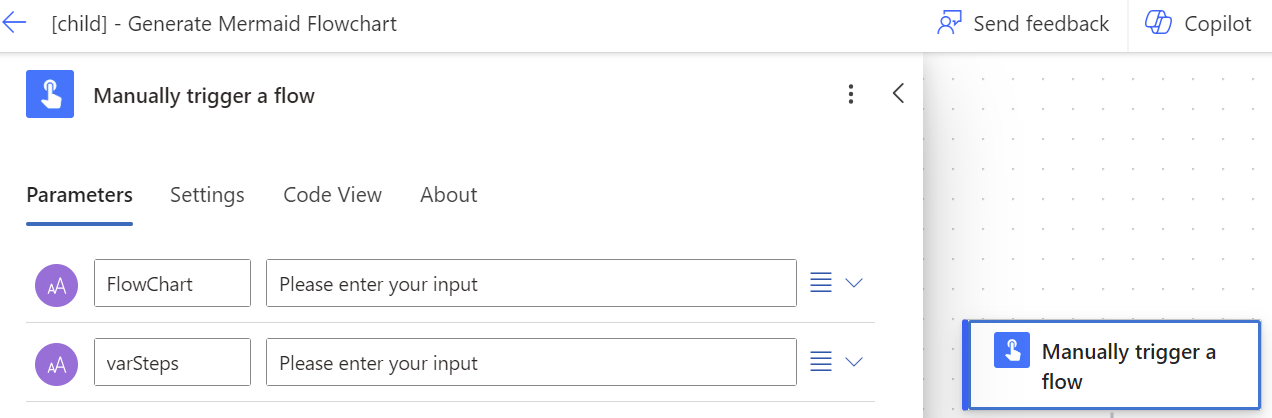Click the Send feedback person icon
The height and width of the screenshot is (418, 1272).
(949, 24)
